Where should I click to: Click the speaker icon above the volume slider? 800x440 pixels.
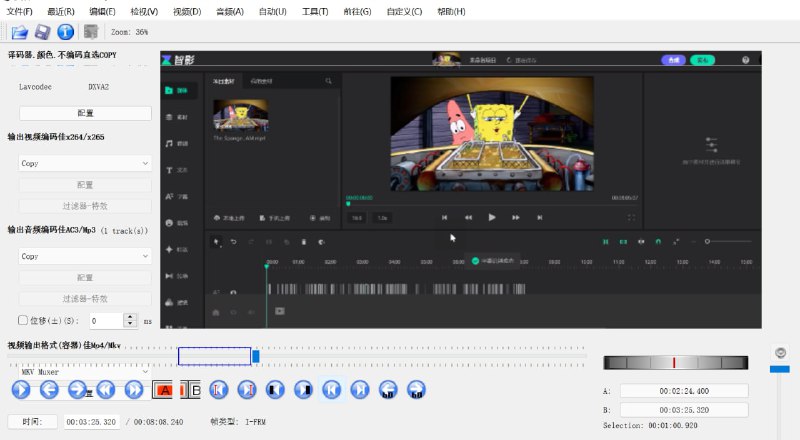coord(780,353)
